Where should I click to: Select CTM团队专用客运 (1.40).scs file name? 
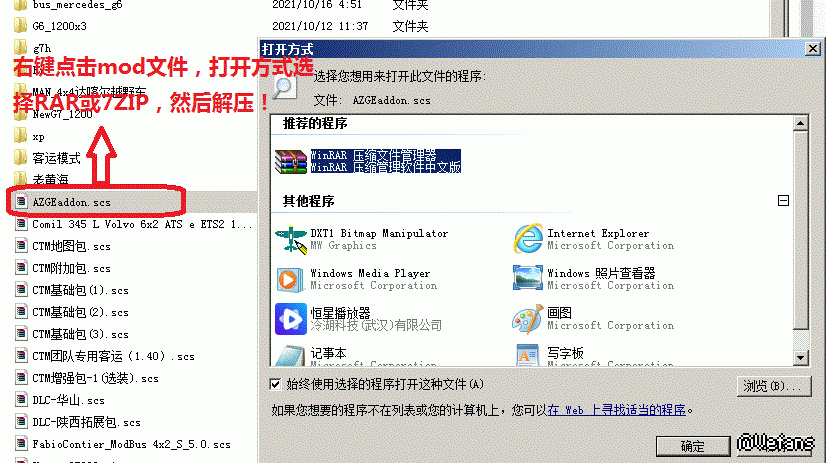[113, 357]
